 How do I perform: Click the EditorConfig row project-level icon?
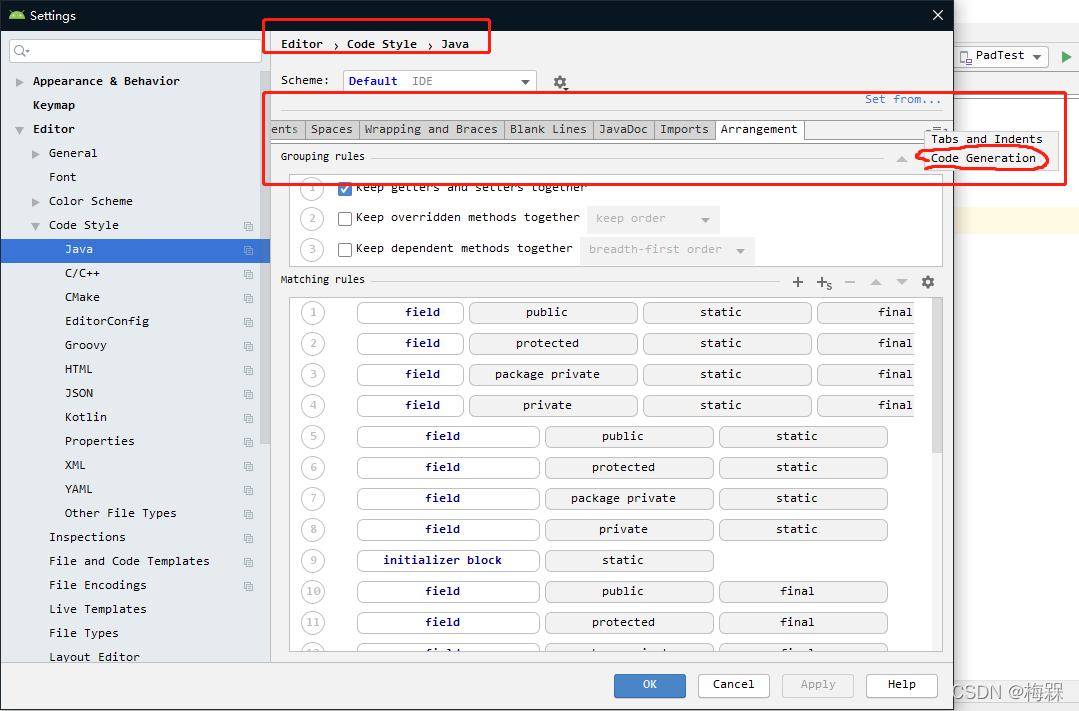click(248, 322)
